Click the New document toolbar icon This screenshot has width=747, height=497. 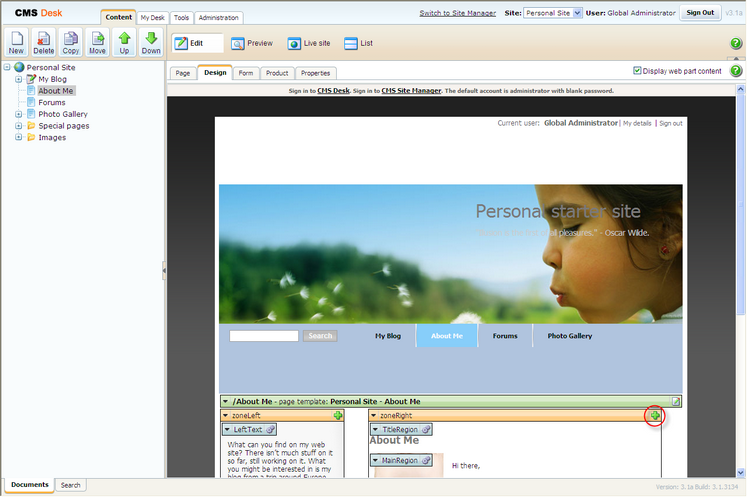[x=17, y=42]
